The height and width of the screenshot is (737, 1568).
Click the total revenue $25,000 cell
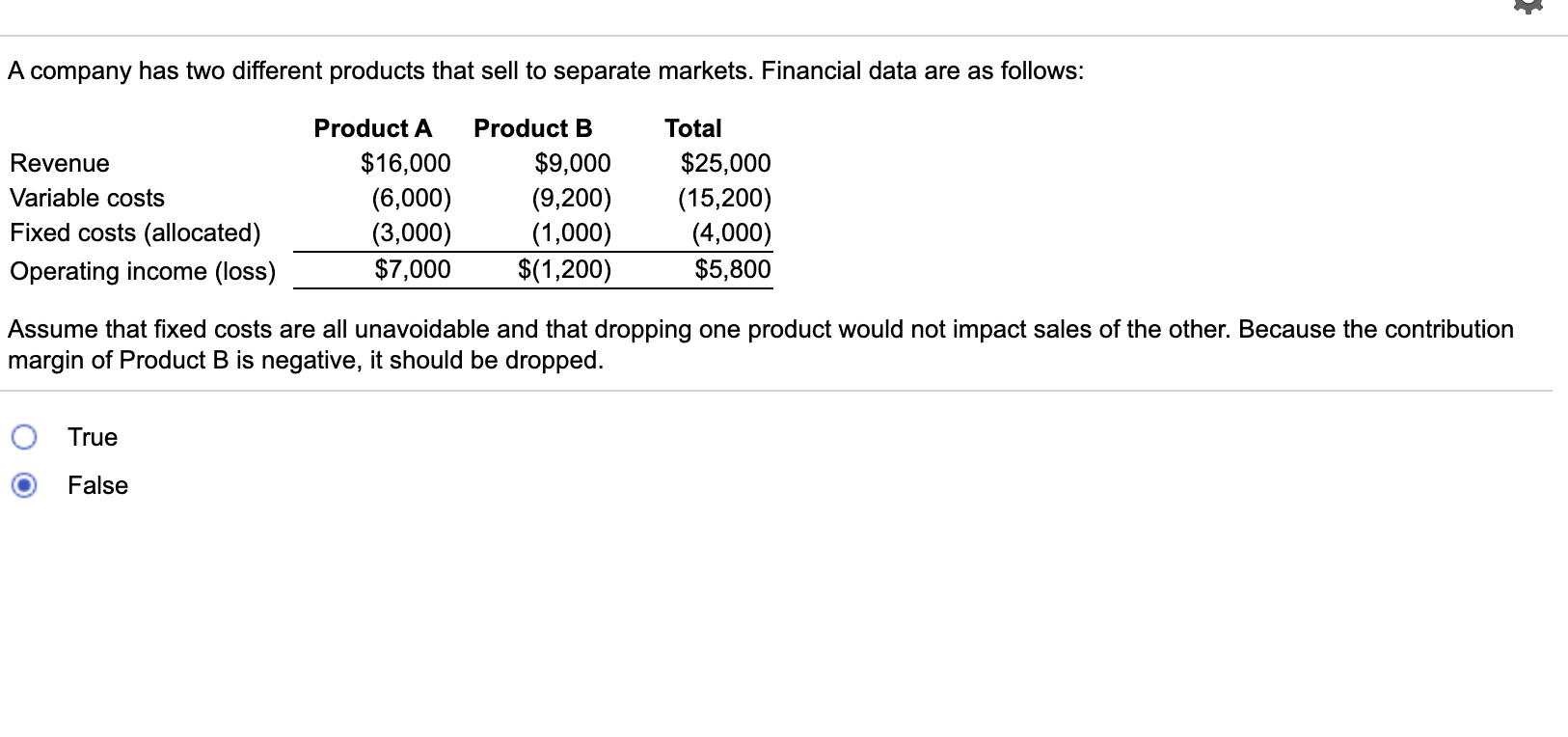[725, 163]
